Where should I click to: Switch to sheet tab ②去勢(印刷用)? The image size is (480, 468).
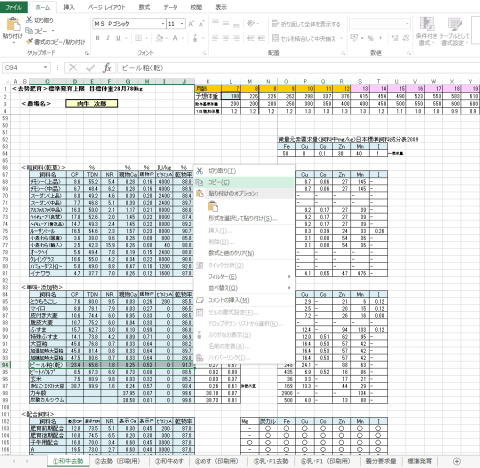[117, 461]
